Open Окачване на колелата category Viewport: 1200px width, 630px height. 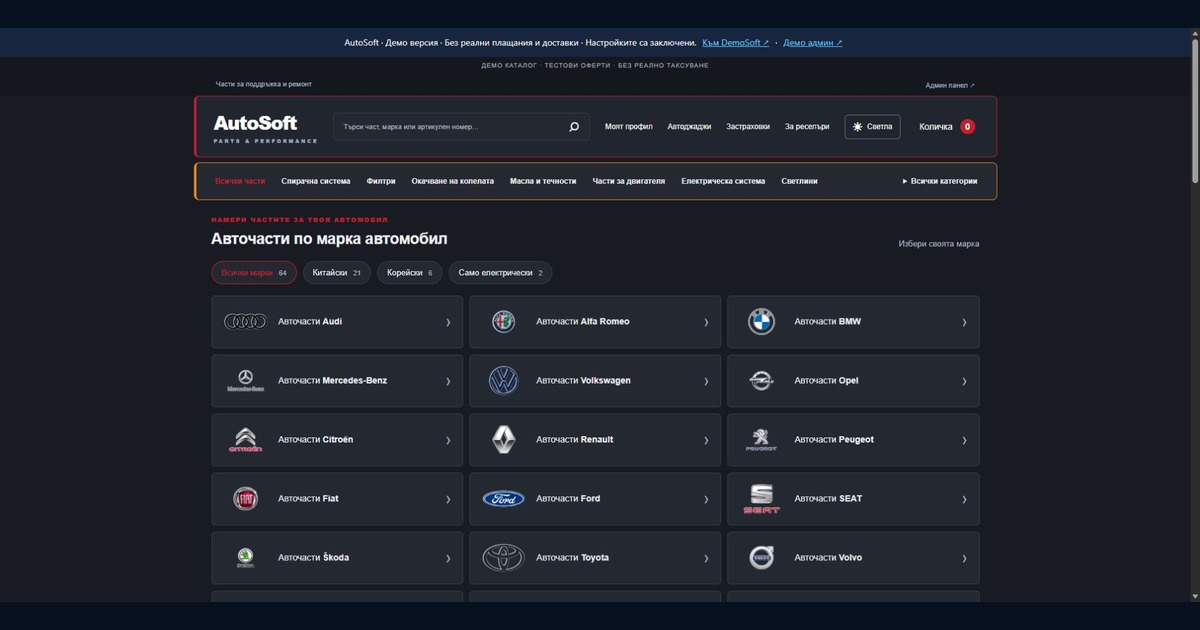[453, 181]
